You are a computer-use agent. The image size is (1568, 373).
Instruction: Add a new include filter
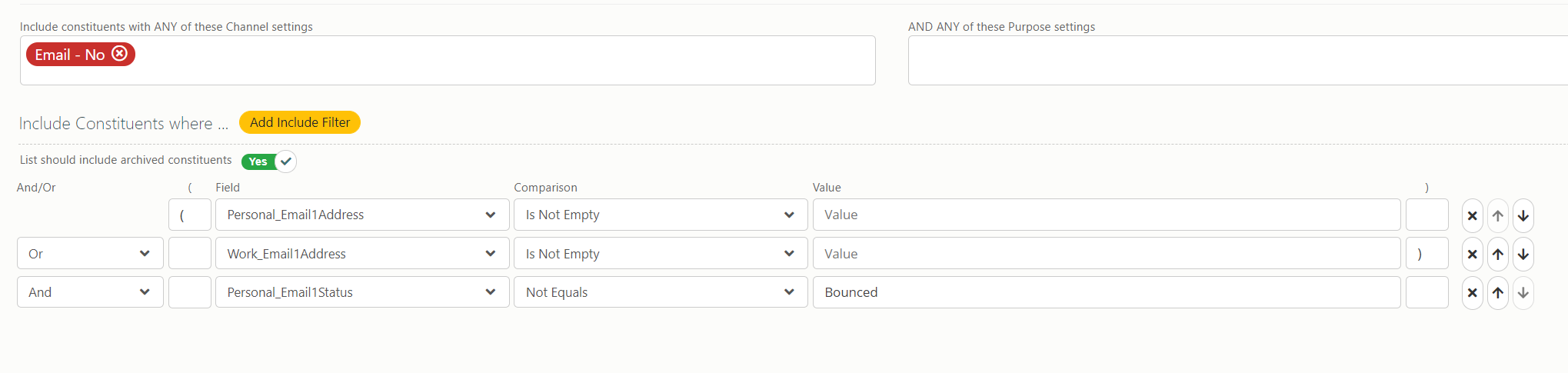300,122
